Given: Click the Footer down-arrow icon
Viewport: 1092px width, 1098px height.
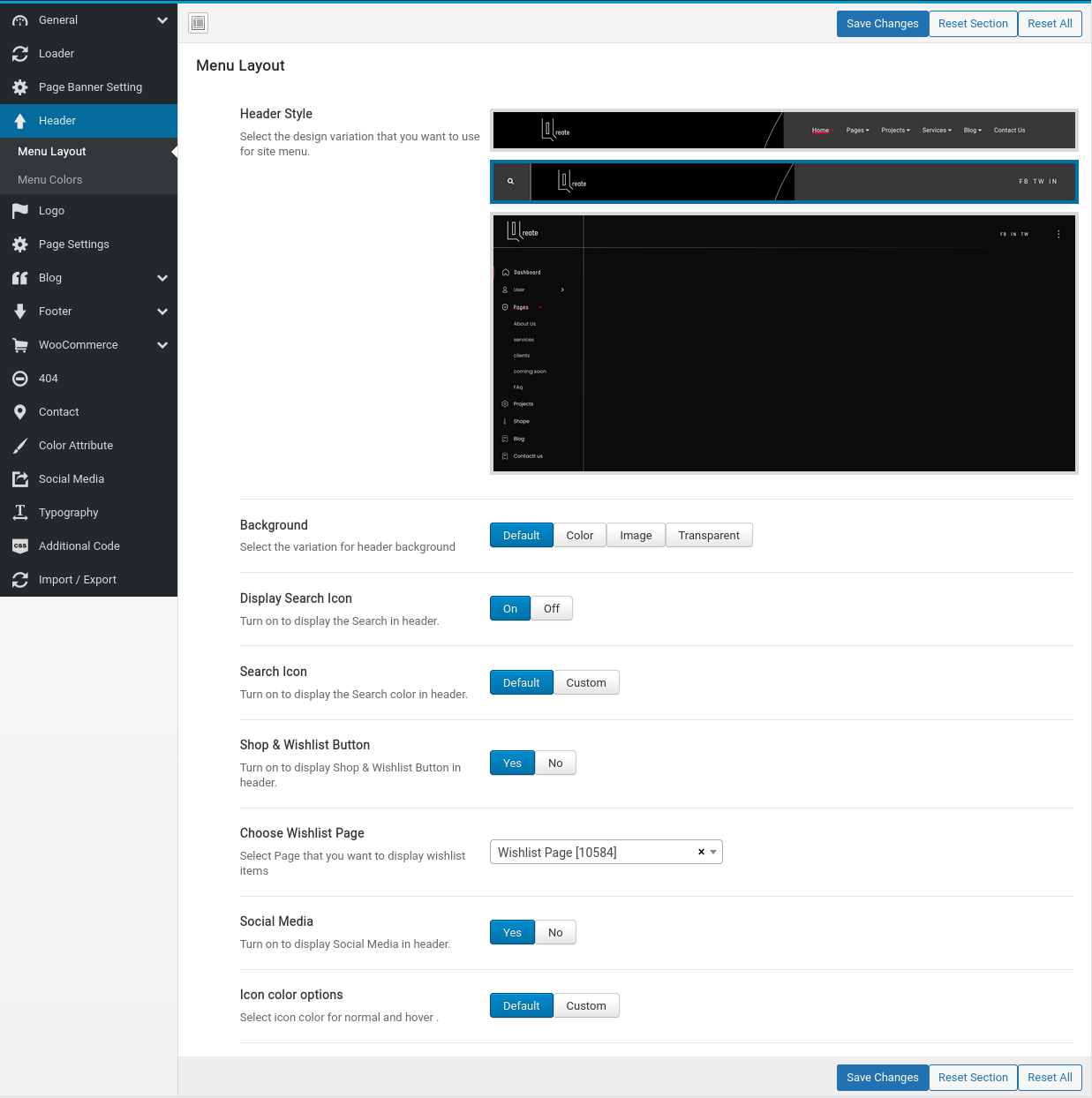Looking at the screenshot, I should coord(20,312).
